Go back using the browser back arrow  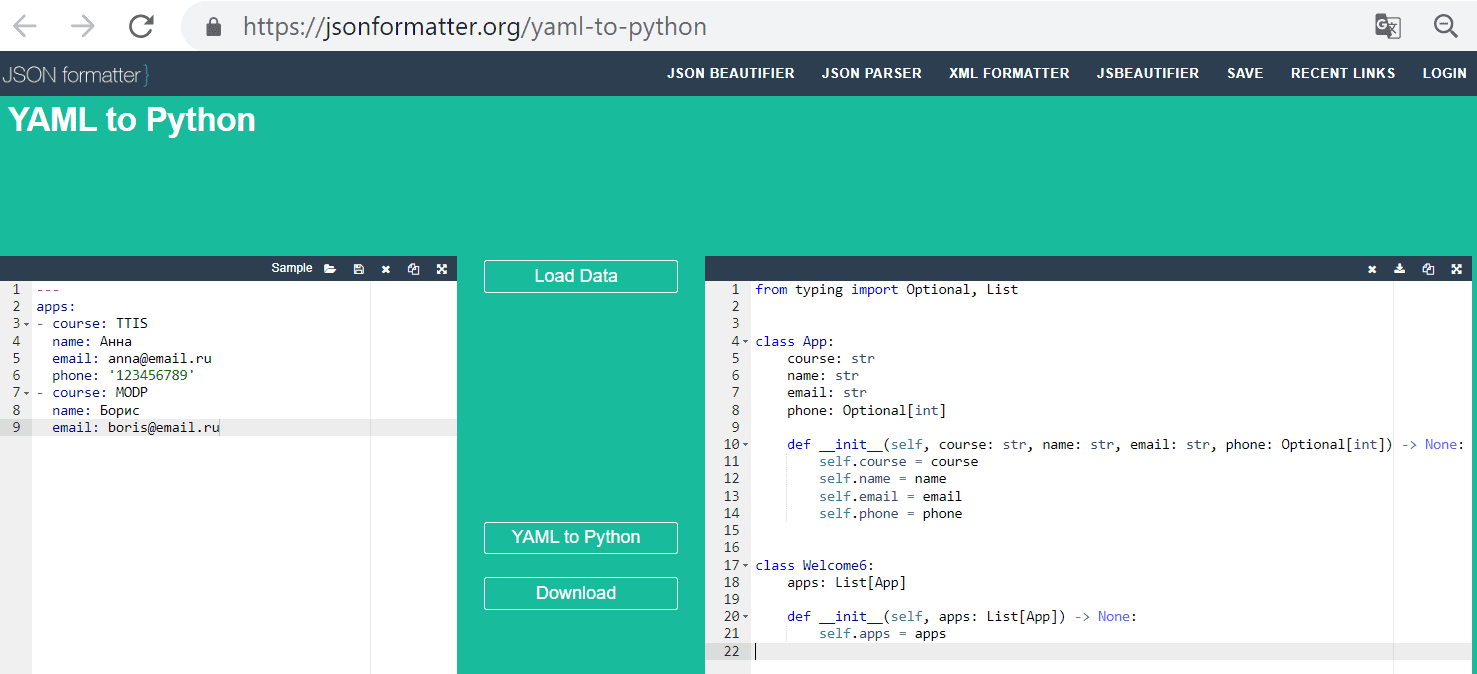tap(25, 26)
